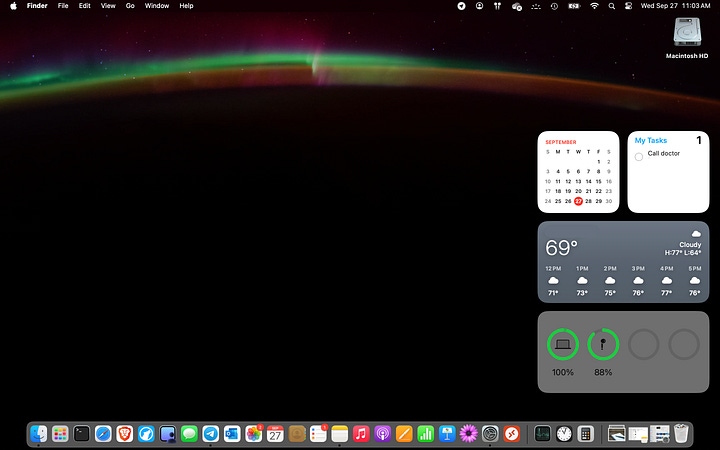
Task: Click the 3PM forecast in weather widget
Action: (x=638, y=281)
